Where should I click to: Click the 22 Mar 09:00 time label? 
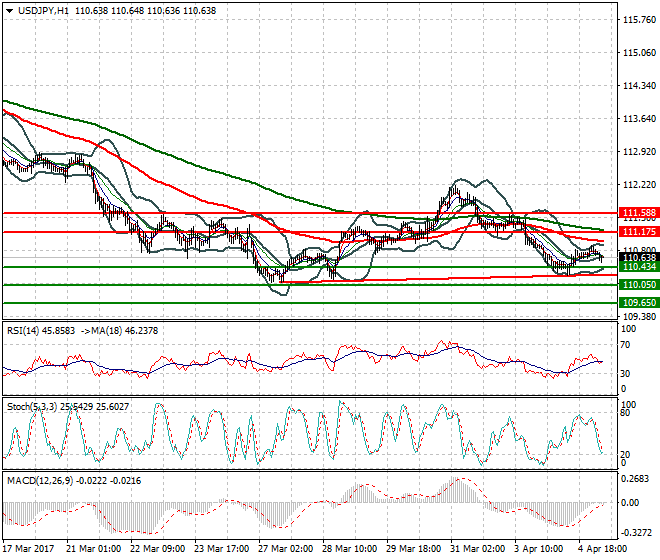pyautogui.click(x=157, y=549)
